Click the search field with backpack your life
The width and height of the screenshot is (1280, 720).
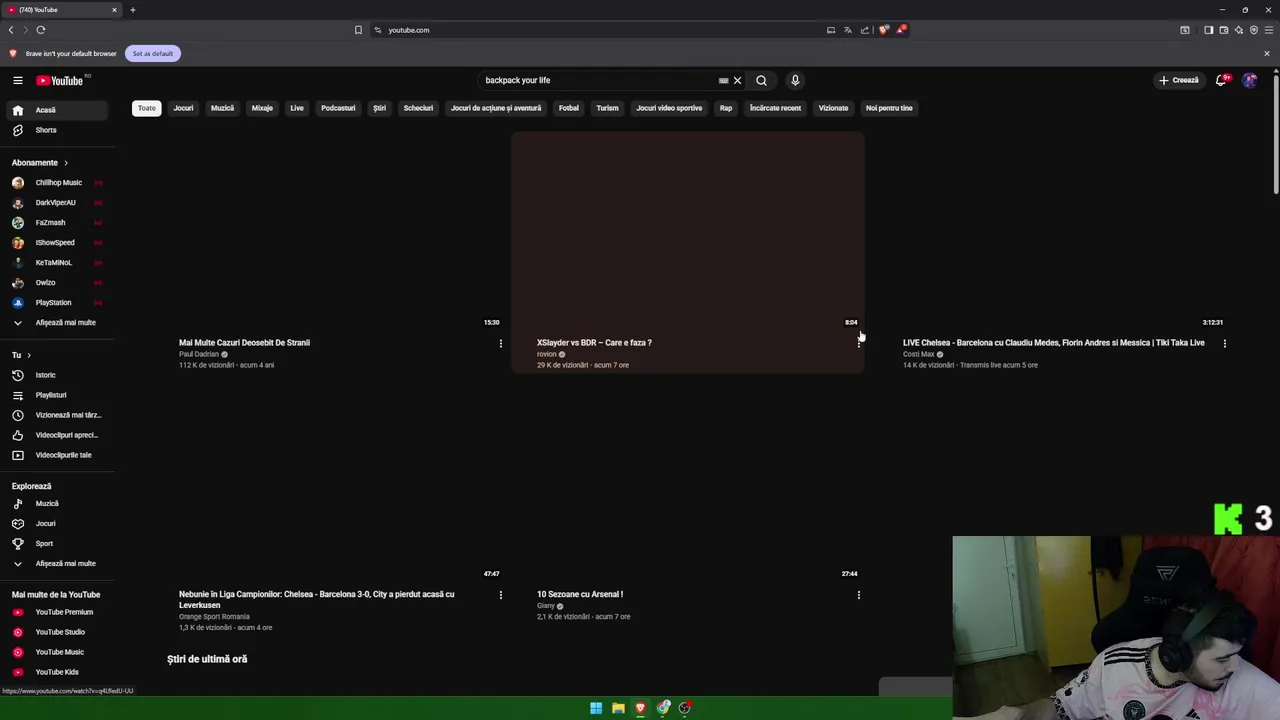pos(598,80)
